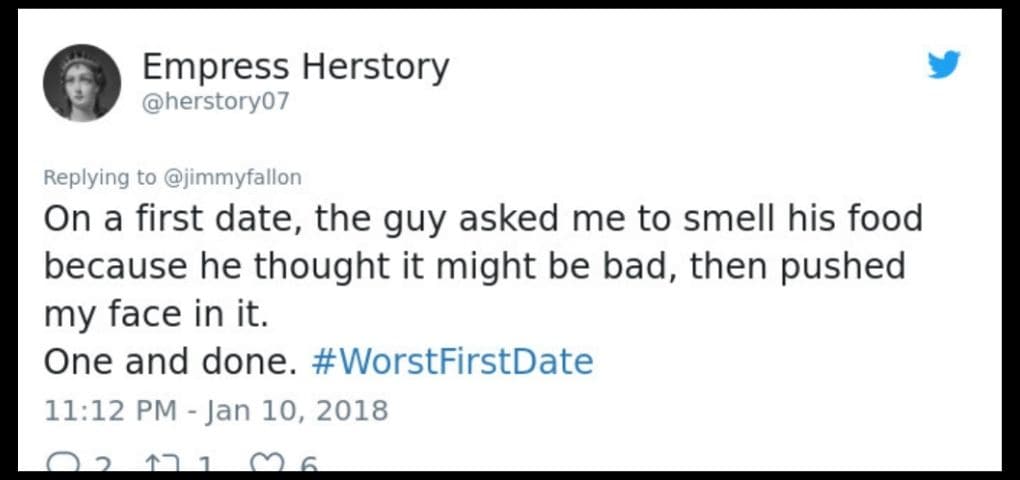1020x480 pixels.
Task: Click the #WorstFirstDate hashtag
Action: click(453, 361)
